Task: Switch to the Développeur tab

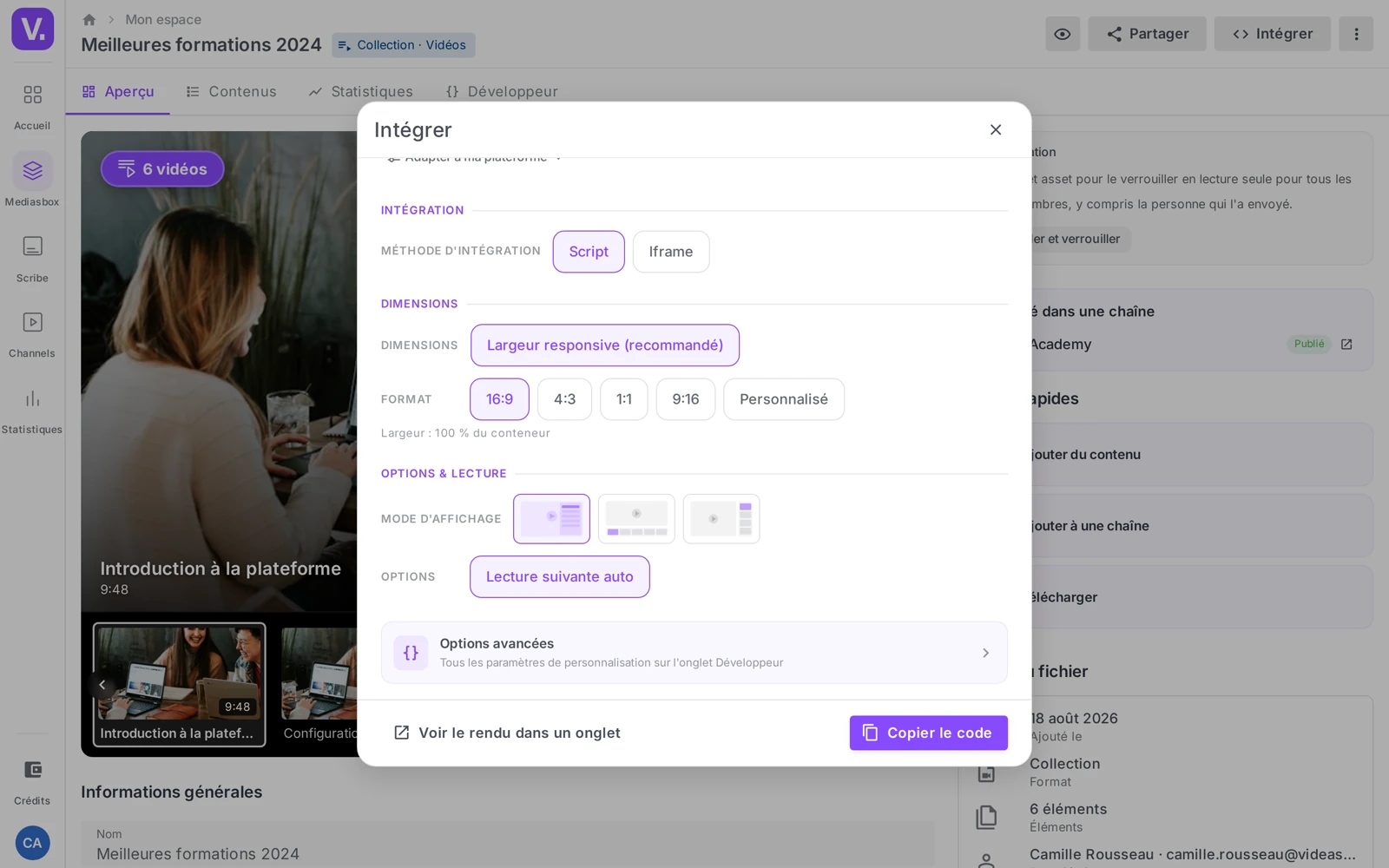Action: (501, 92)
